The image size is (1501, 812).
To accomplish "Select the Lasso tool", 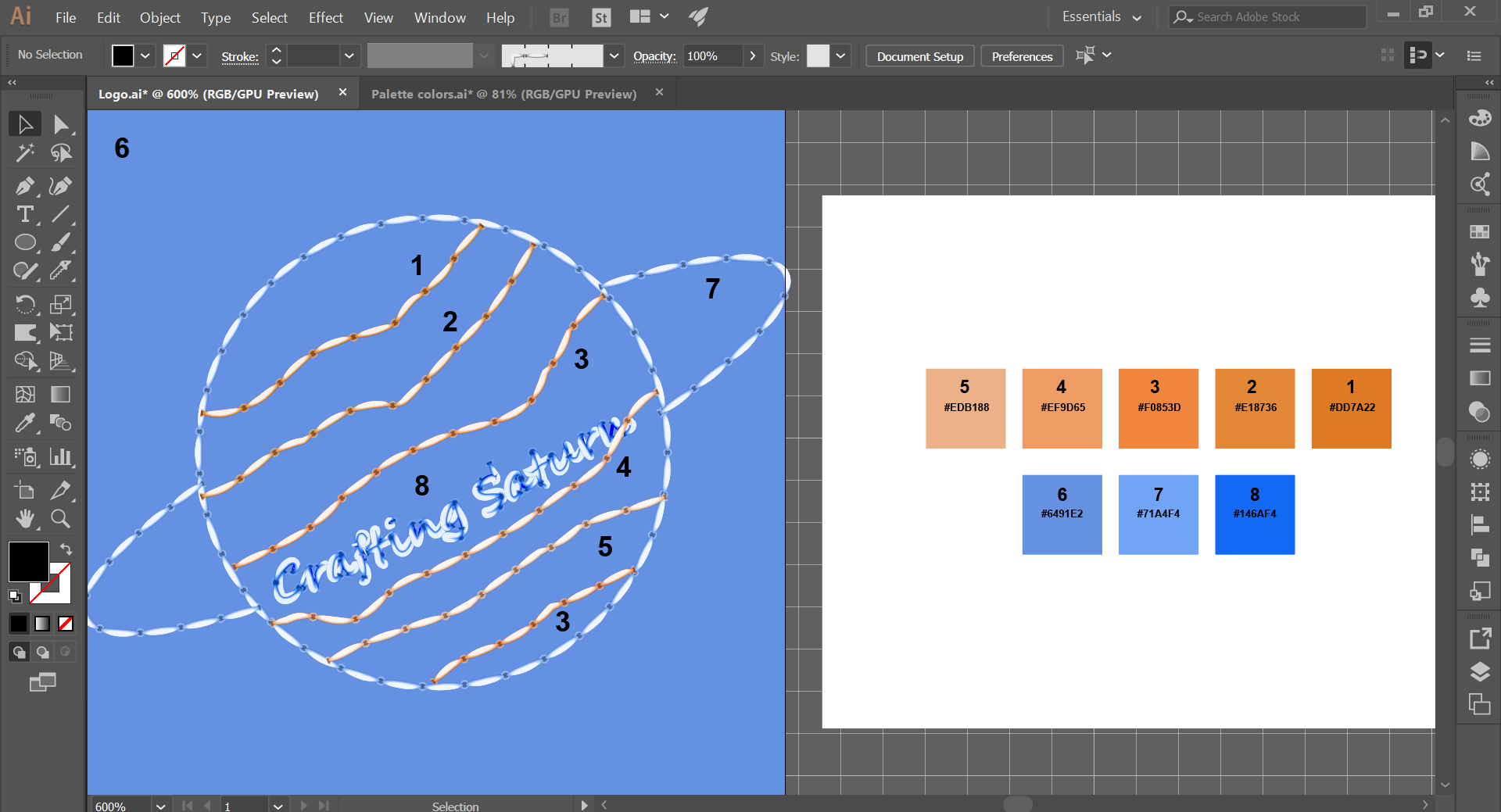I will (61, 153).
